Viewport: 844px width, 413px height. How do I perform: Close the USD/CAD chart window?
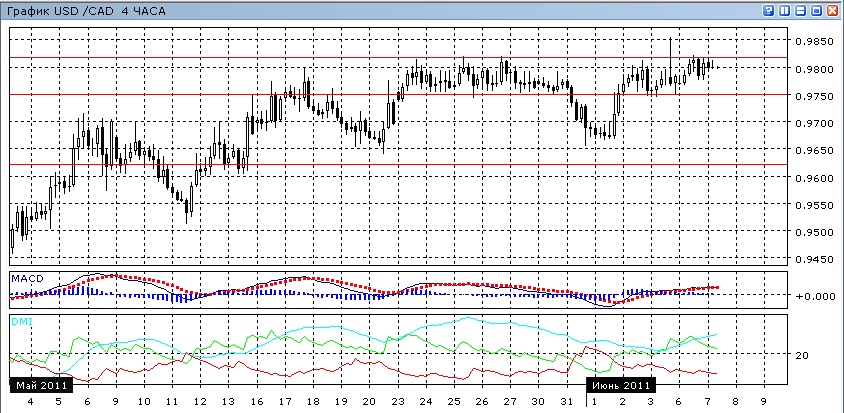coord(832,10)
